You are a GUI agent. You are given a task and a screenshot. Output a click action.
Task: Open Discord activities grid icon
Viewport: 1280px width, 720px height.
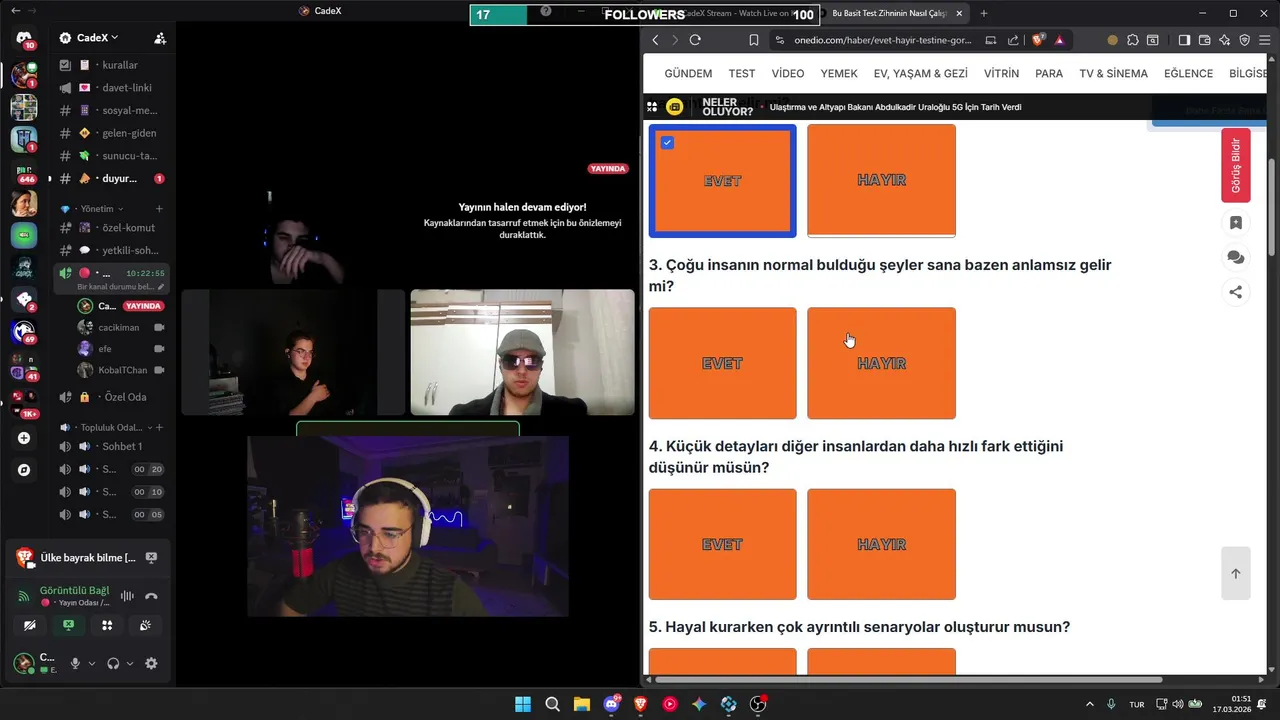107,625
